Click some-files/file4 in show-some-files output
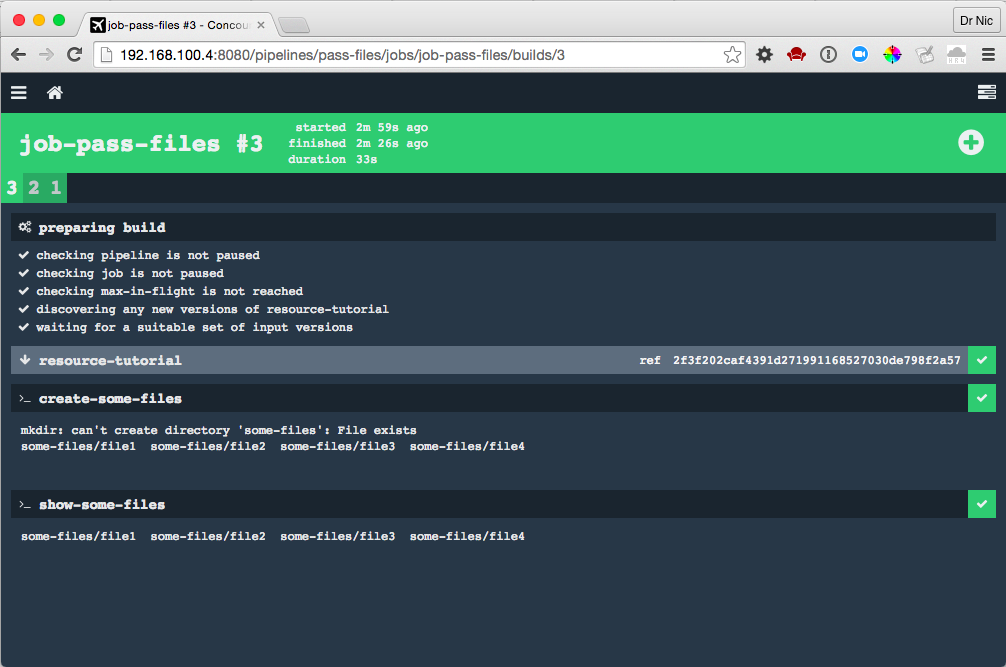1006x667 pixels. pos(467,536)
